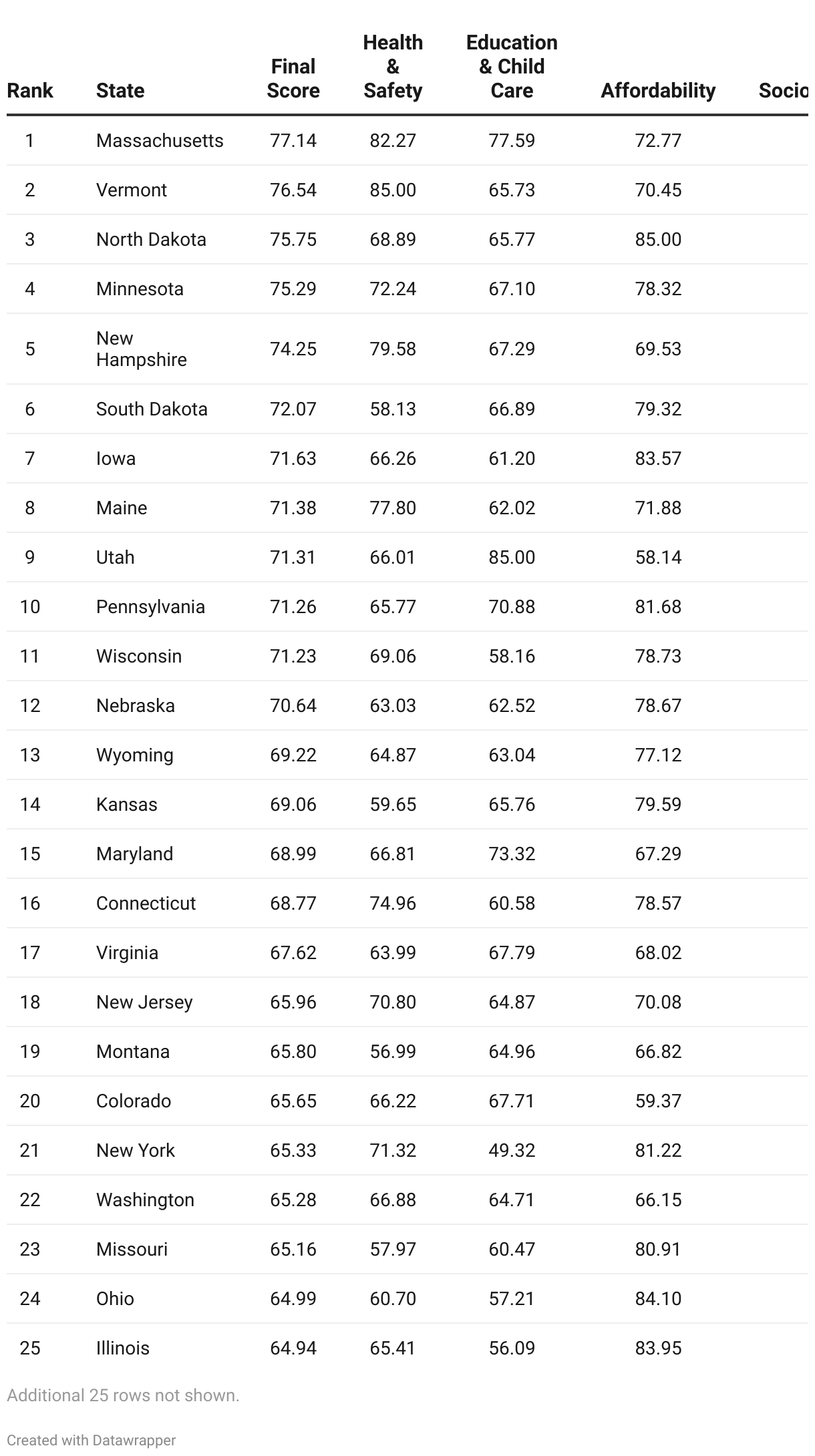Click the North Dakota state cell

coord(151,240)
